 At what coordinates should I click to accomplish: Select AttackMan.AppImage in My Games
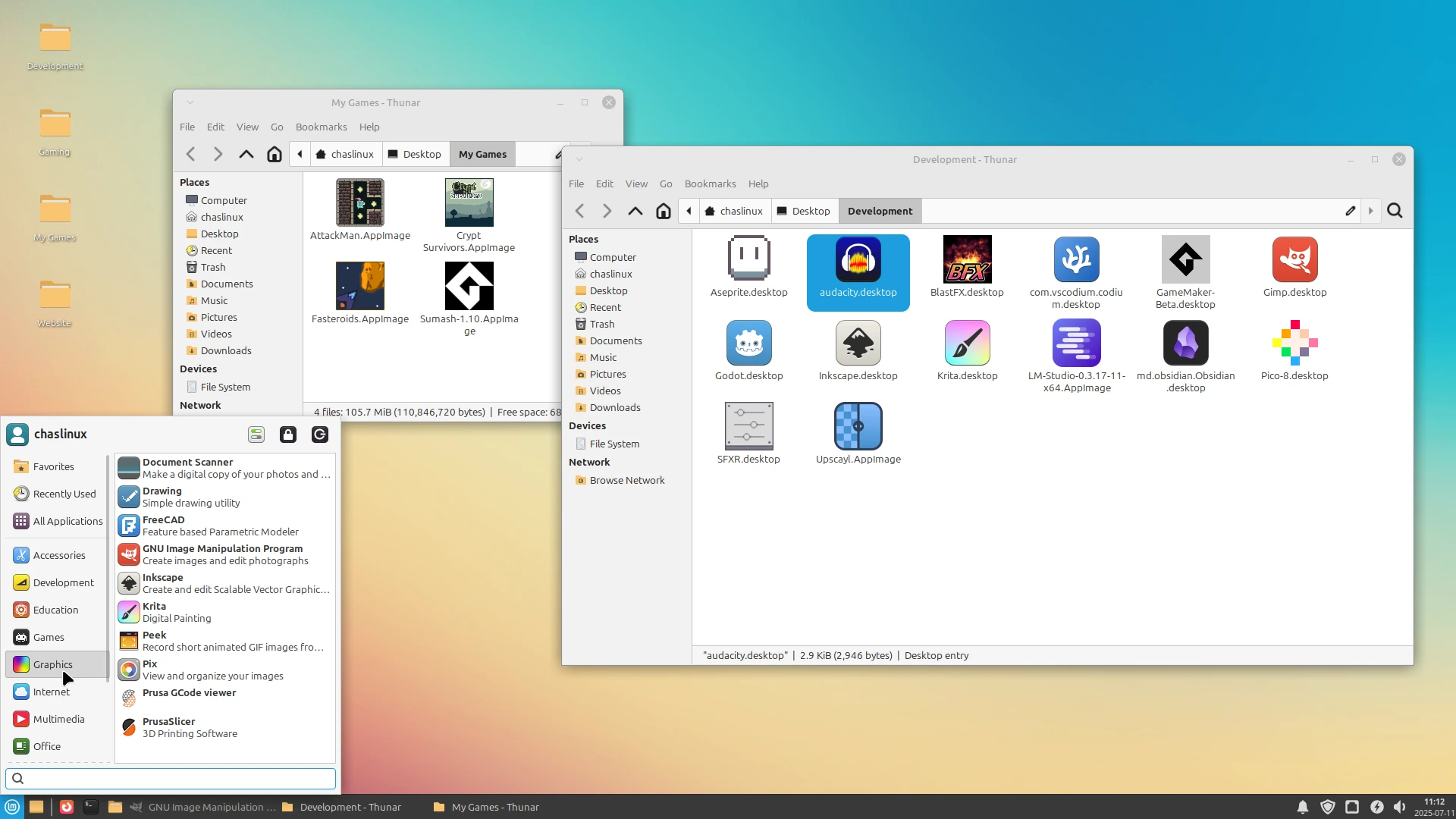[x=360, y=202]
